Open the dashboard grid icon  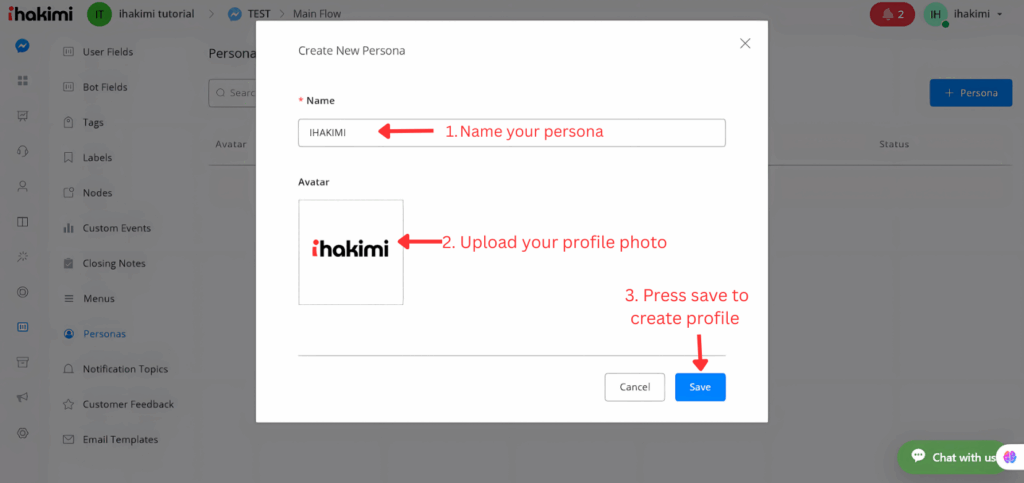coord(22,81)
